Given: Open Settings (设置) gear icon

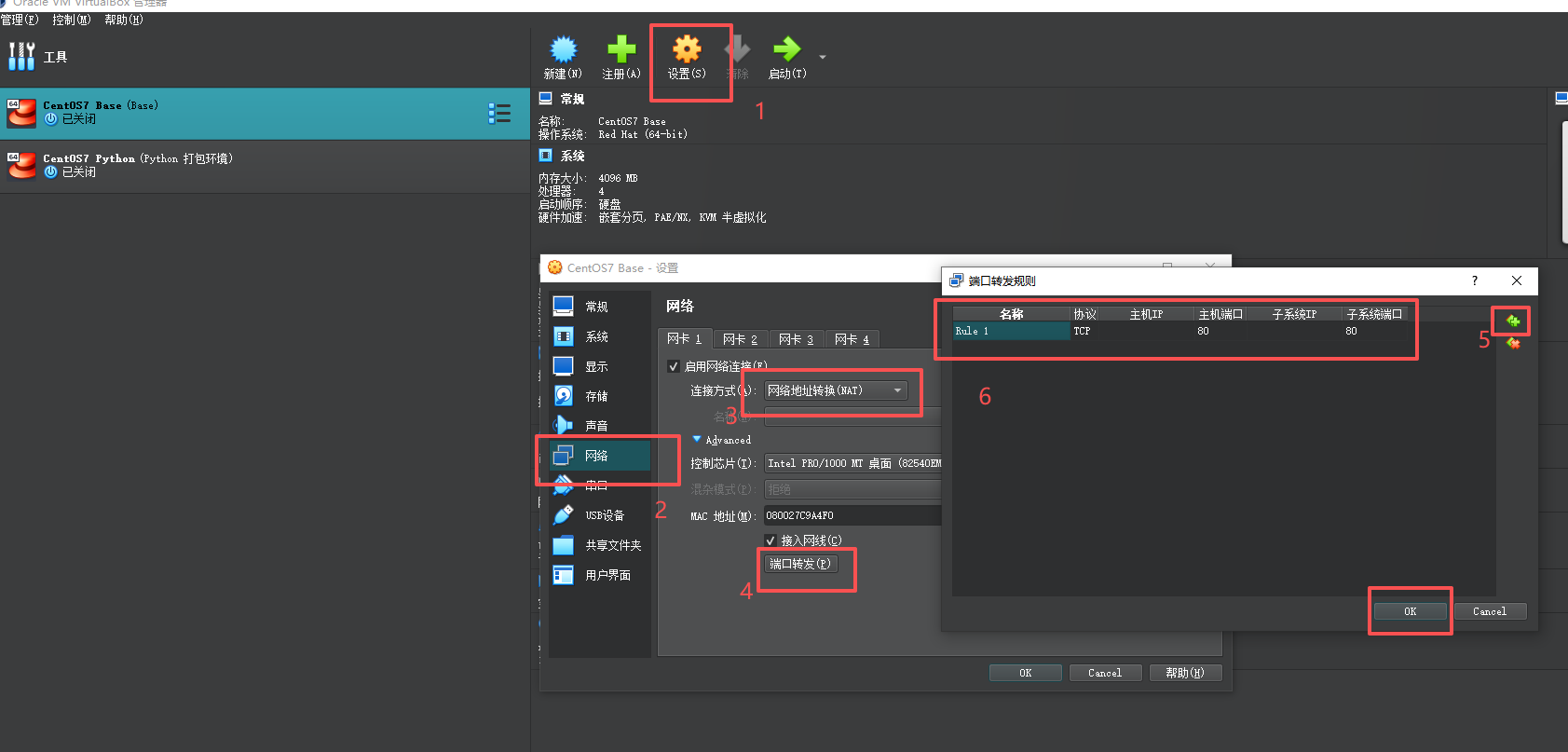Looking at the screenshot, I should (x=687, y=50).
